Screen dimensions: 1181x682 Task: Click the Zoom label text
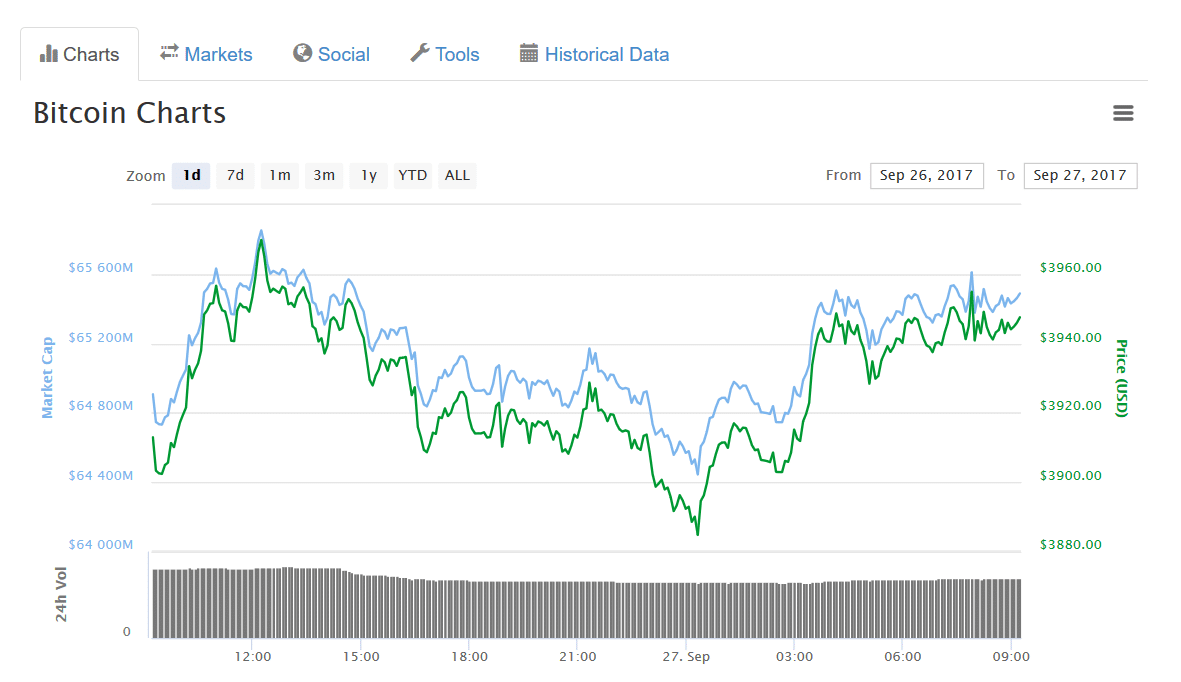[145, 176]
